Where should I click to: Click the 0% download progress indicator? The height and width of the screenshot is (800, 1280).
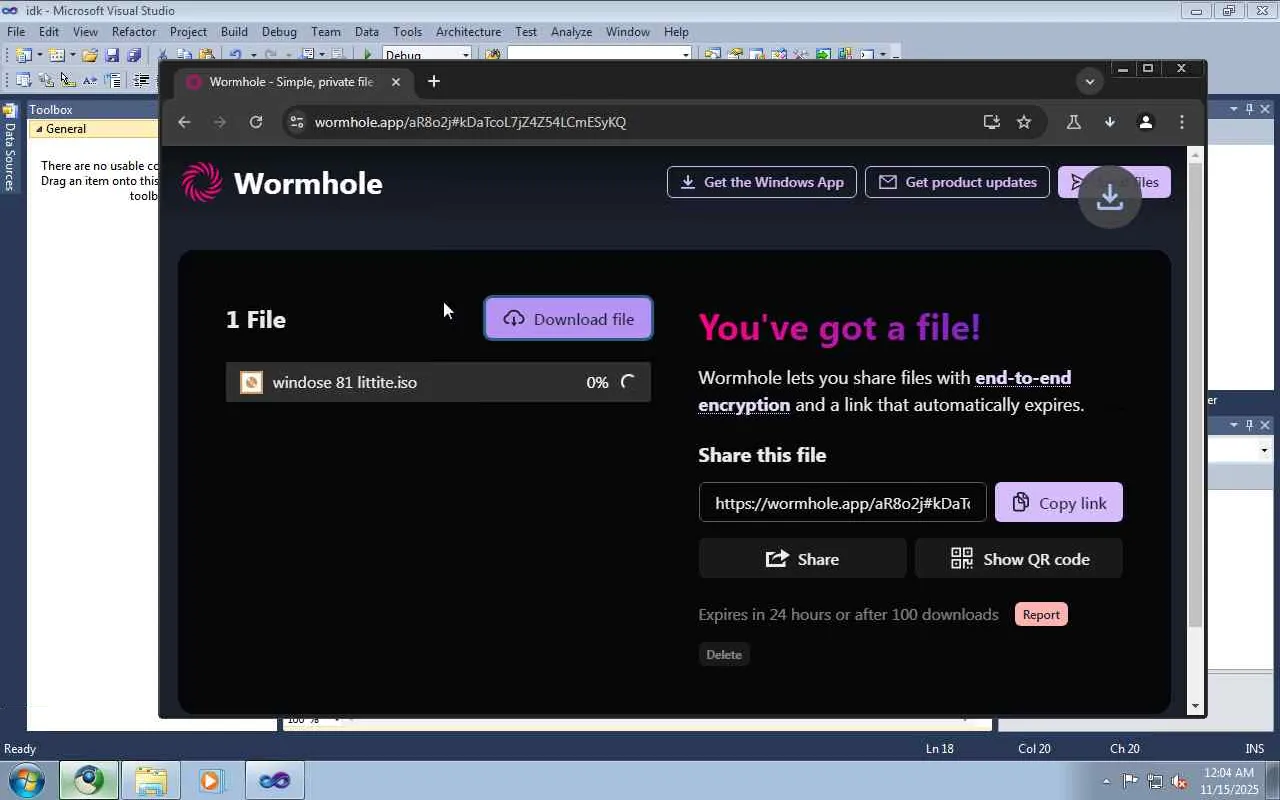[x=597, y=382]
